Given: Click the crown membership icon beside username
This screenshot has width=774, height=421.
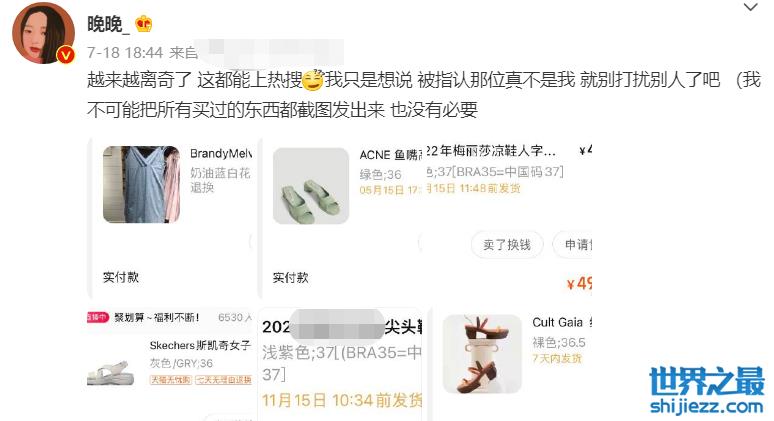Looking at the screenshot, I should click(144, 23).
